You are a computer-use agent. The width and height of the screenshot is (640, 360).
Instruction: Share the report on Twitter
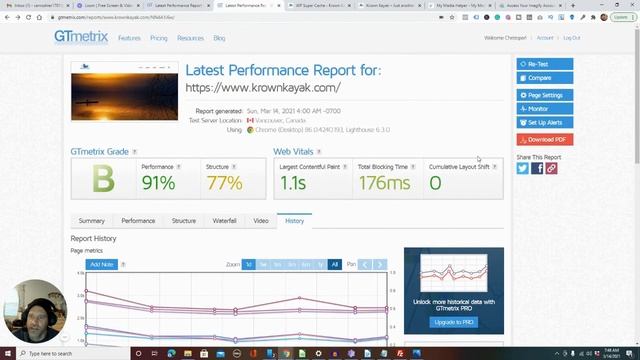coord(522,168)
